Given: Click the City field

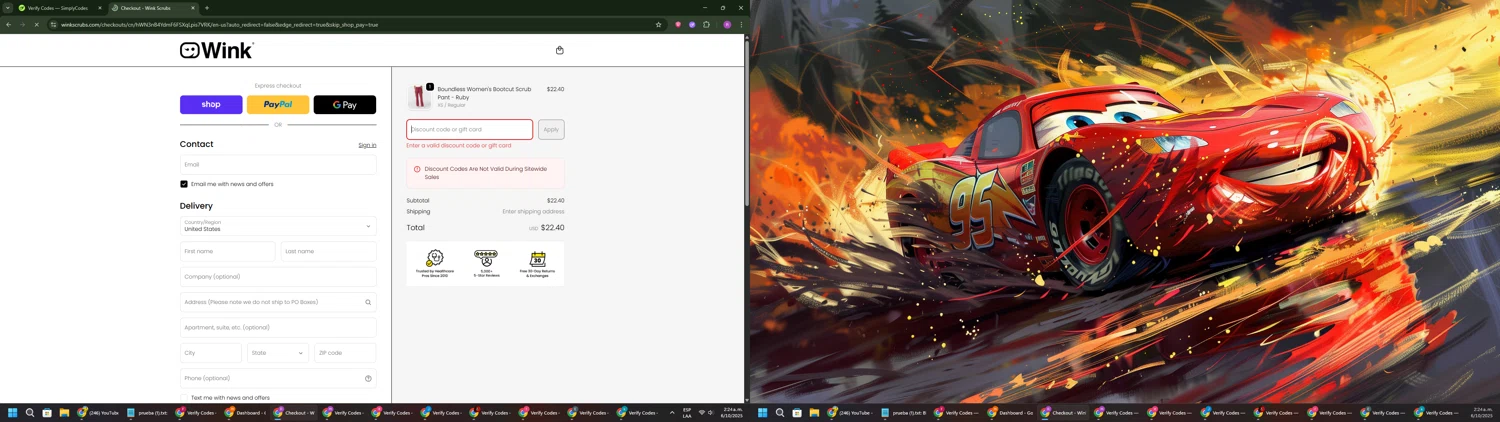Looking at the screenshot, I should [x=211, y=353].
